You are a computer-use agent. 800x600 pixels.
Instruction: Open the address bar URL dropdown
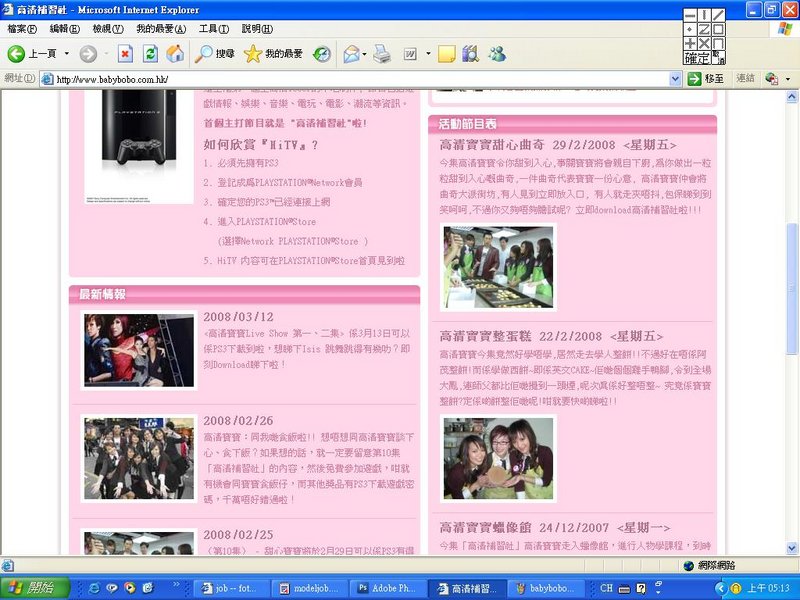click(x=675, y=78)
